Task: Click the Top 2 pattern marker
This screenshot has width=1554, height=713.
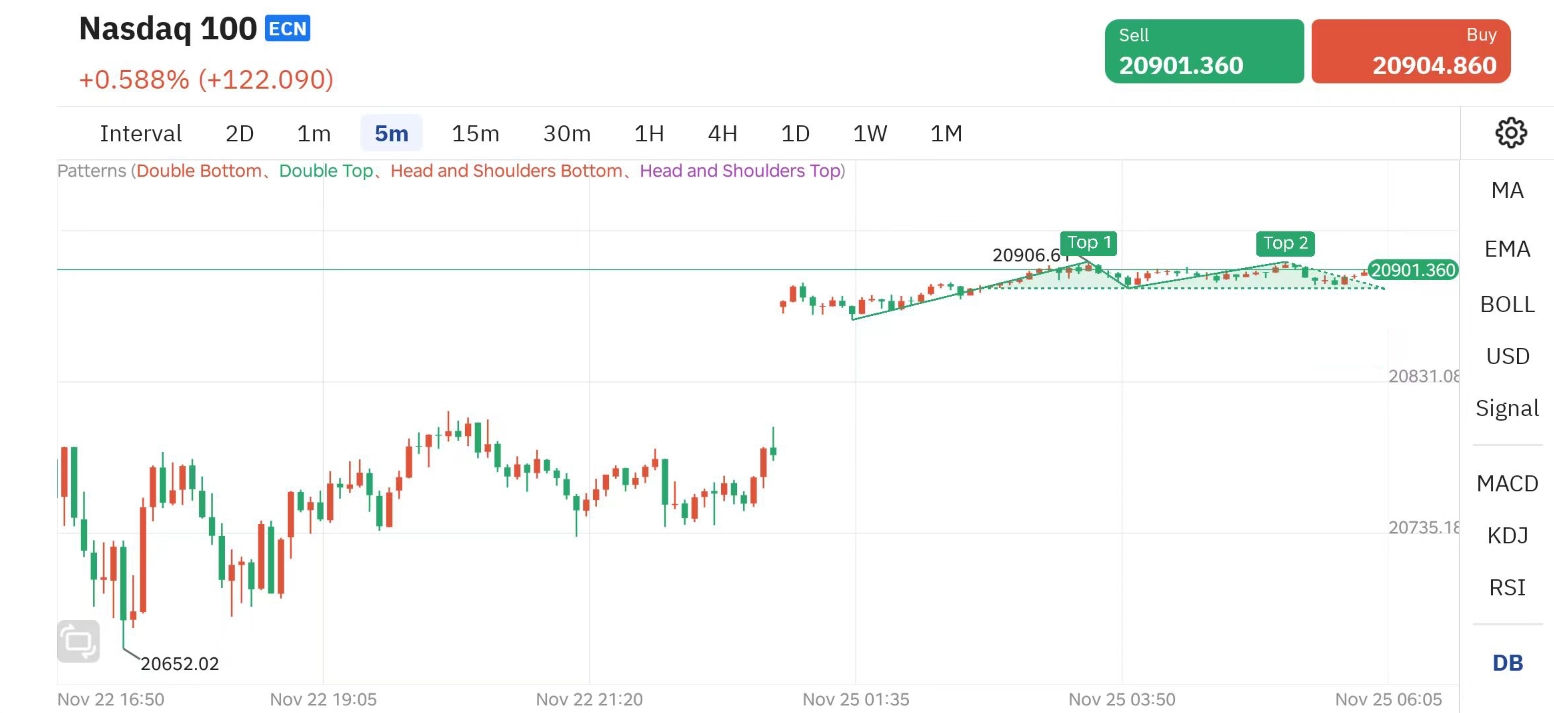Action: (x=1285, y=243)
